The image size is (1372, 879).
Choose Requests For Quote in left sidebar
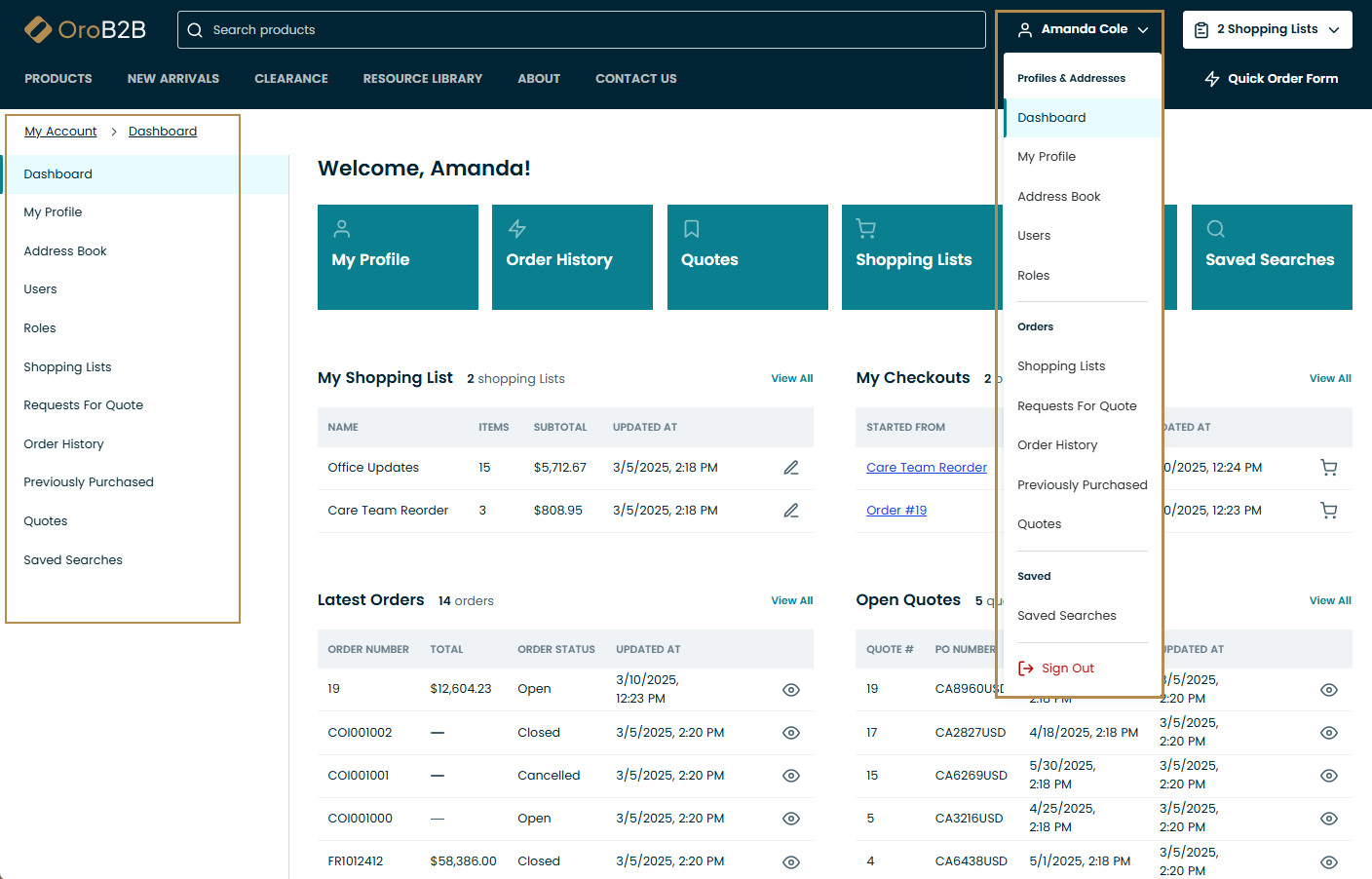tap(83, 405)
